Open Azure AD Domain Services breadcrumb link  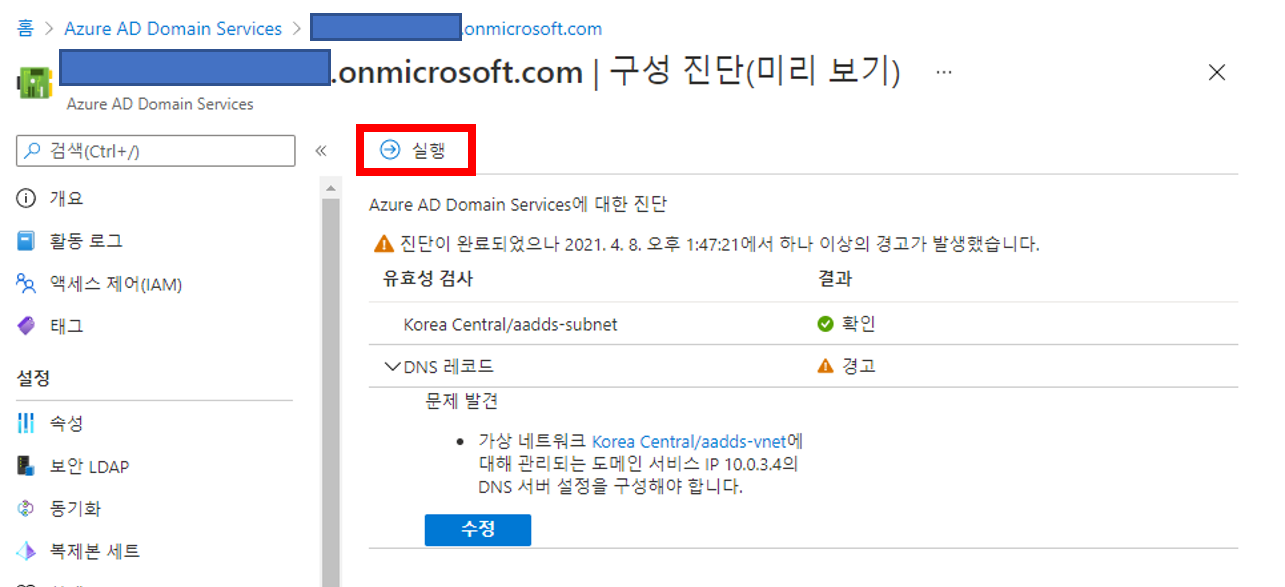[173, 29]
